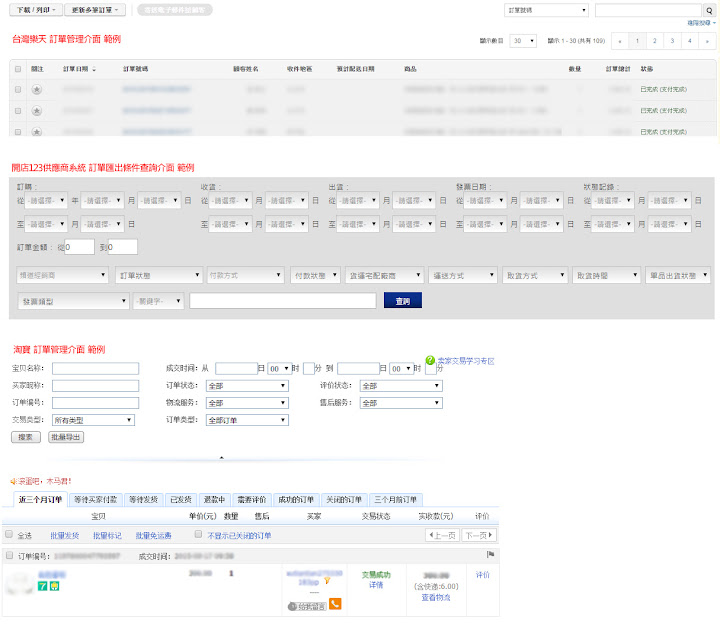Click the yellow lightbulb icon next to buyer name

326,580
